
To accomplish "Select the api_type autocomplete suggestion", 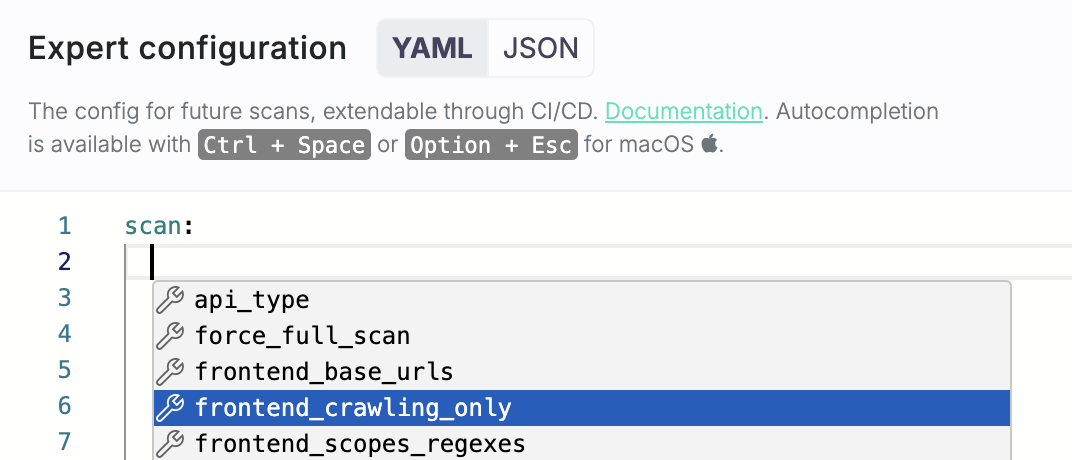I will 582,300.
